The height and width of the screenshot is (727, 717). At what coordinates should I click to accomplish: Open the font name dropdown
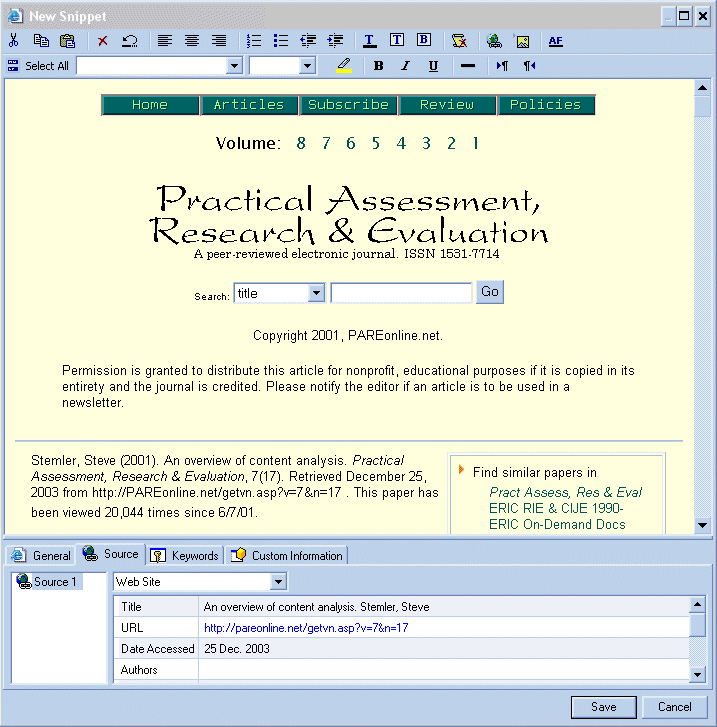pyautogui.click(x=235, y=66)
